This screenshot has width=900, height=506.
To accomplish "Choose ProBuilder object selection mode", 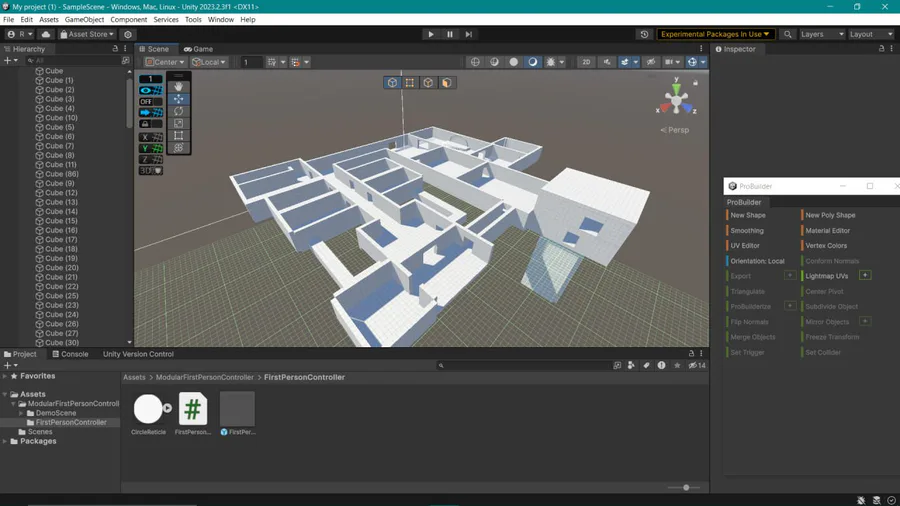I will point(392,83).
